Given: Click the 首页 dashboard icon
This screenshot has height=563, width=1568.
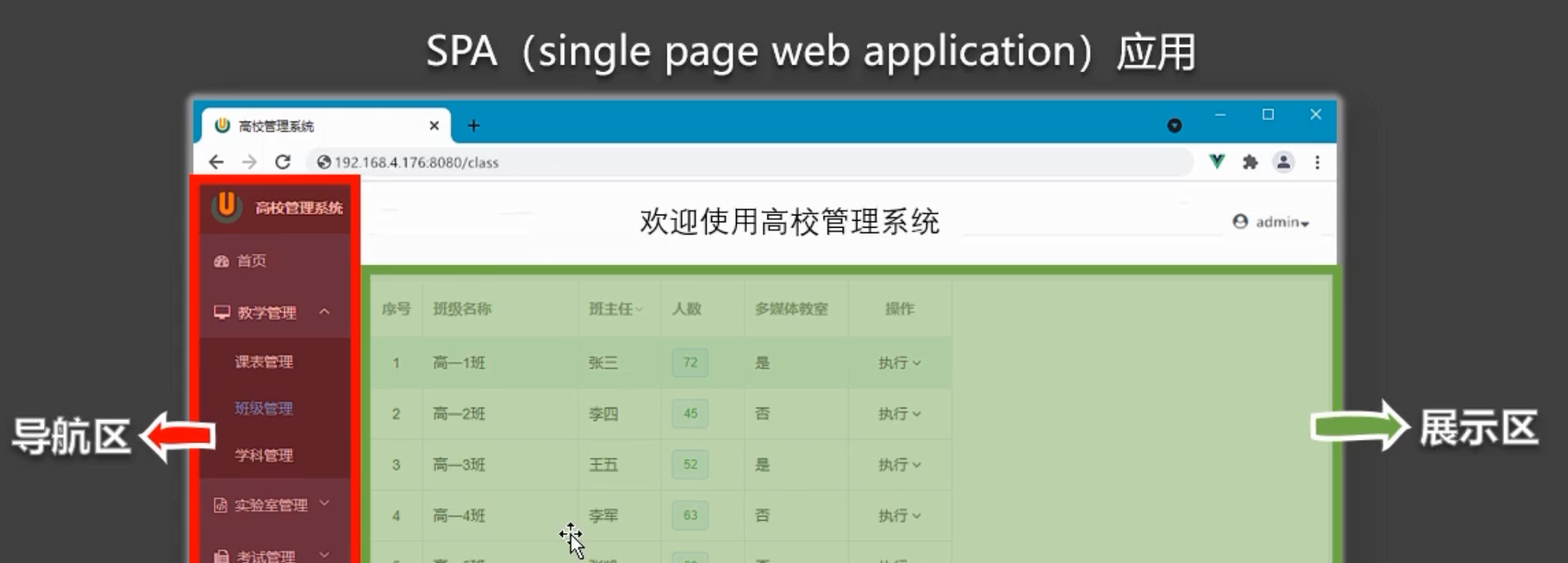Looking at the screenshot, I should click(x=221, y=261).
